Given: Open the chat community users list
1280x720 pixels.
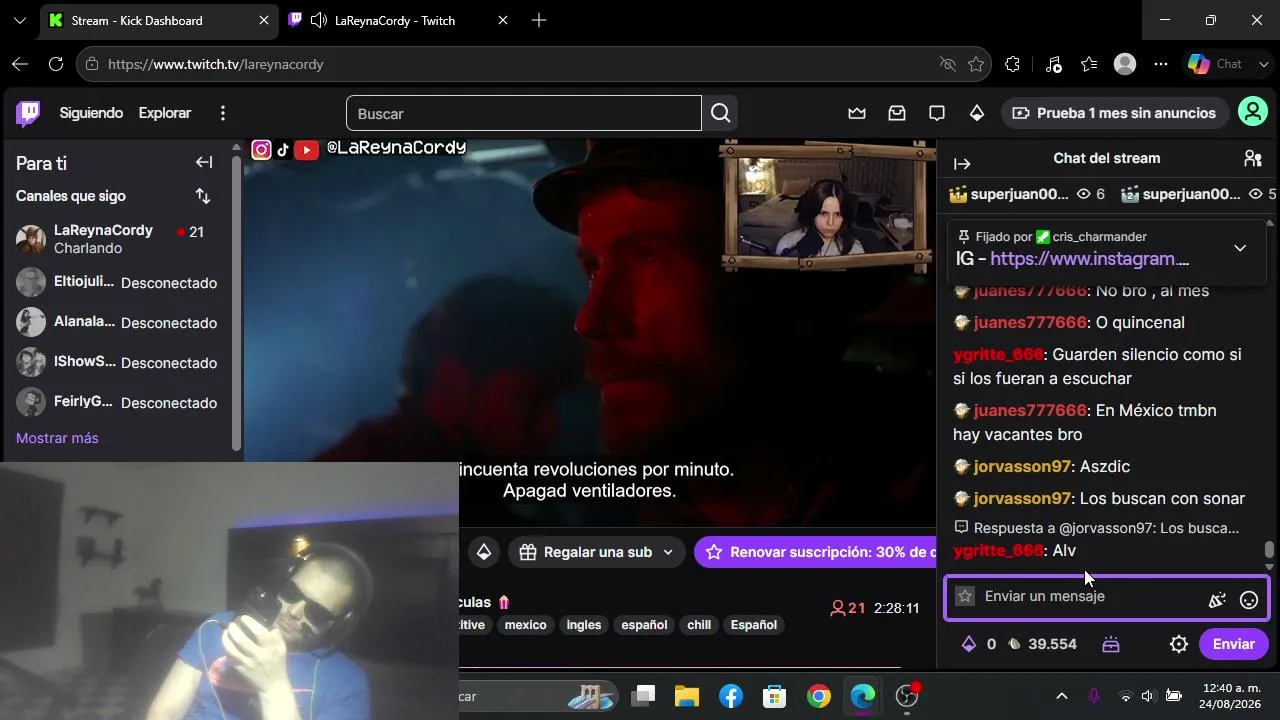Looking at the screenshot, I should [1253, 158].
